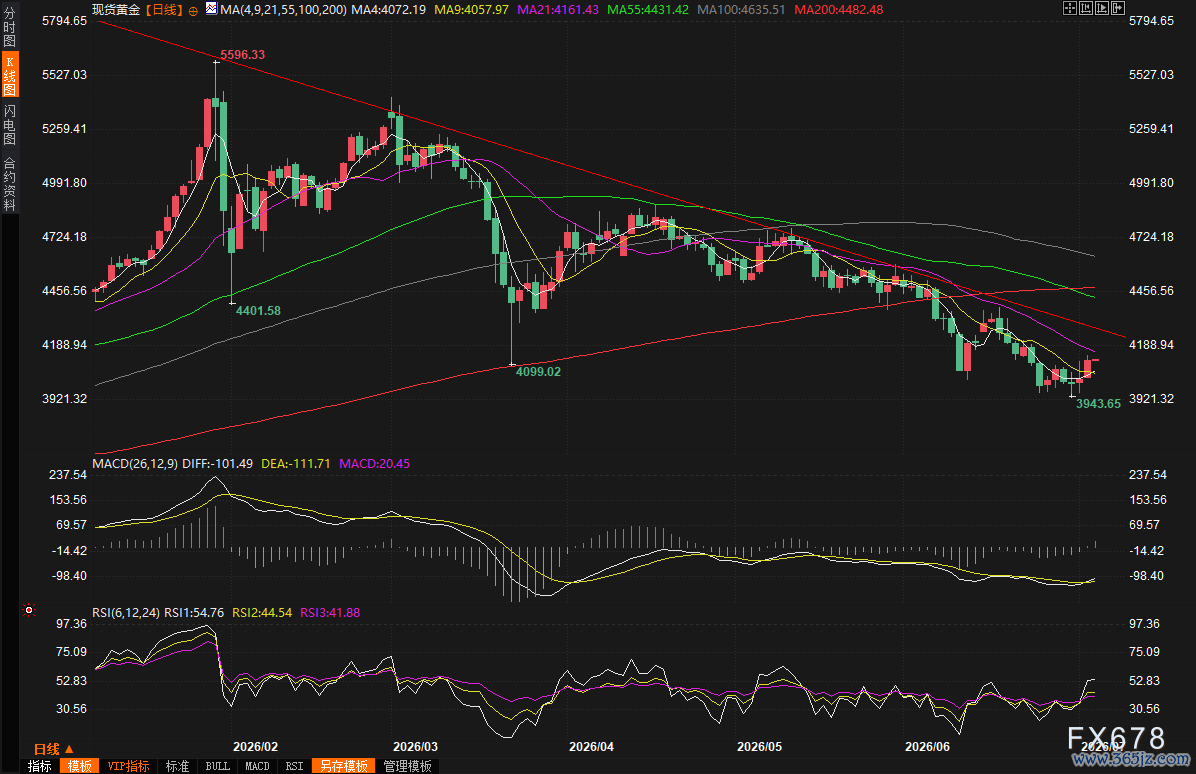The height and width of the screenshot is (774, 1196).
Task: Click the crosshair cursor icon at top right
Action: click(1069, 8)
